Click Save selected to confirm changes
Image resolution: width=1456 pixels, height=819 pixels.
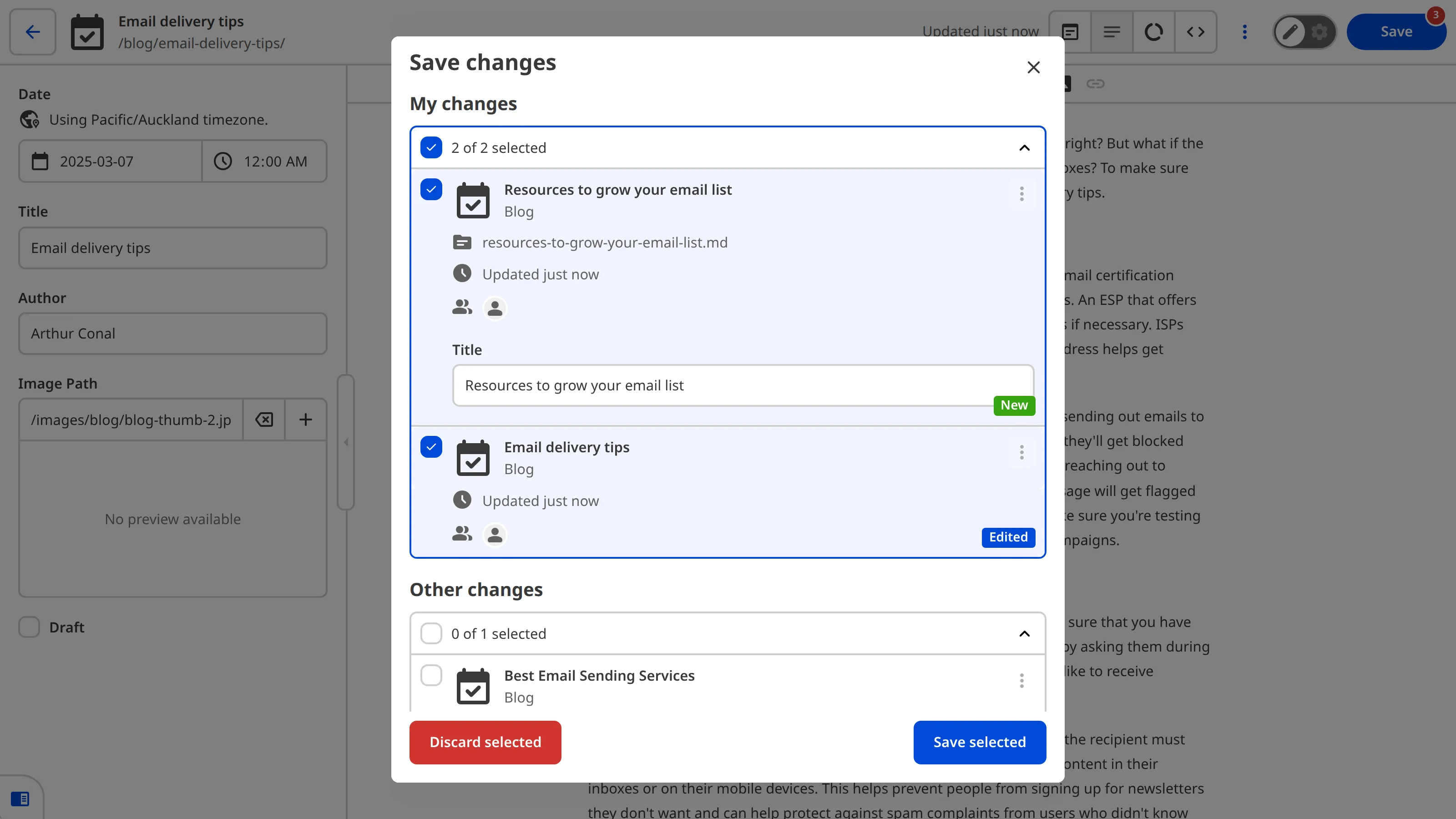(x=980, y=742)
